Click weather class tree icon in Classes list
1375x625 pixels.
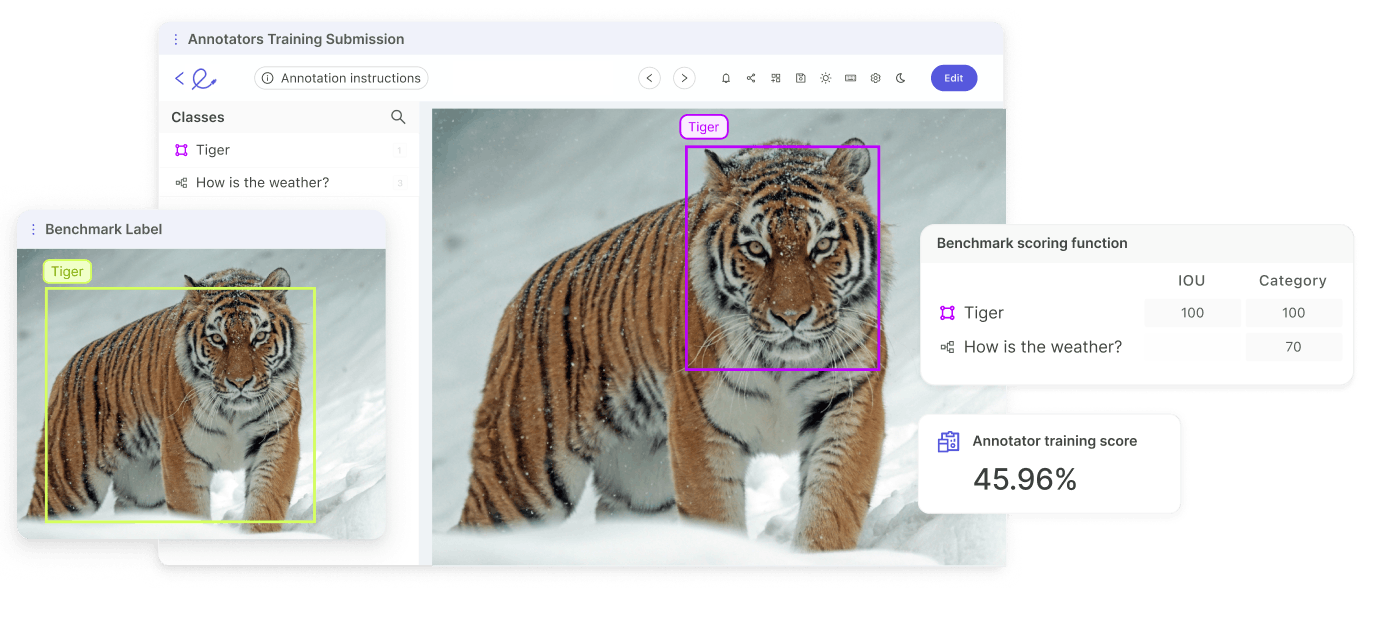click(x=181, y=183)
